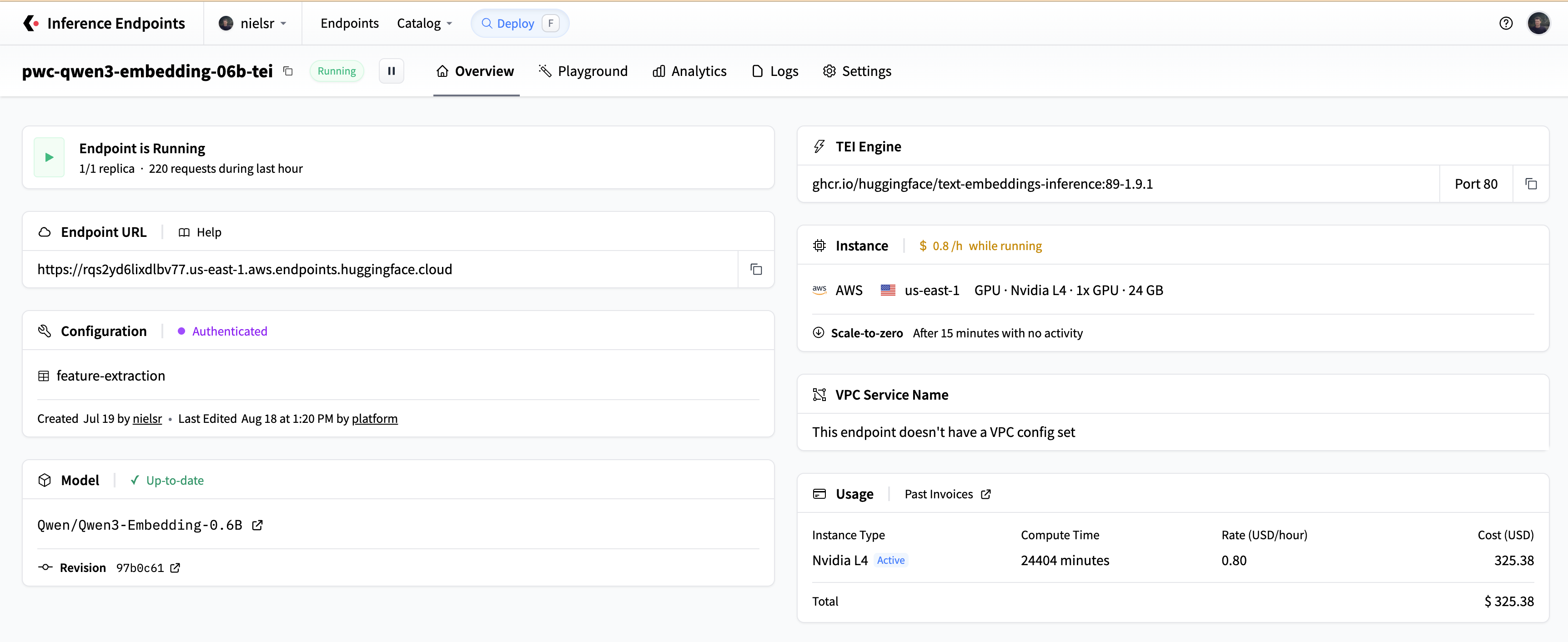Click the AWS provider logo
This screenshot has height=642, width=1568.
pyautogui.click(x=819, y=290)
